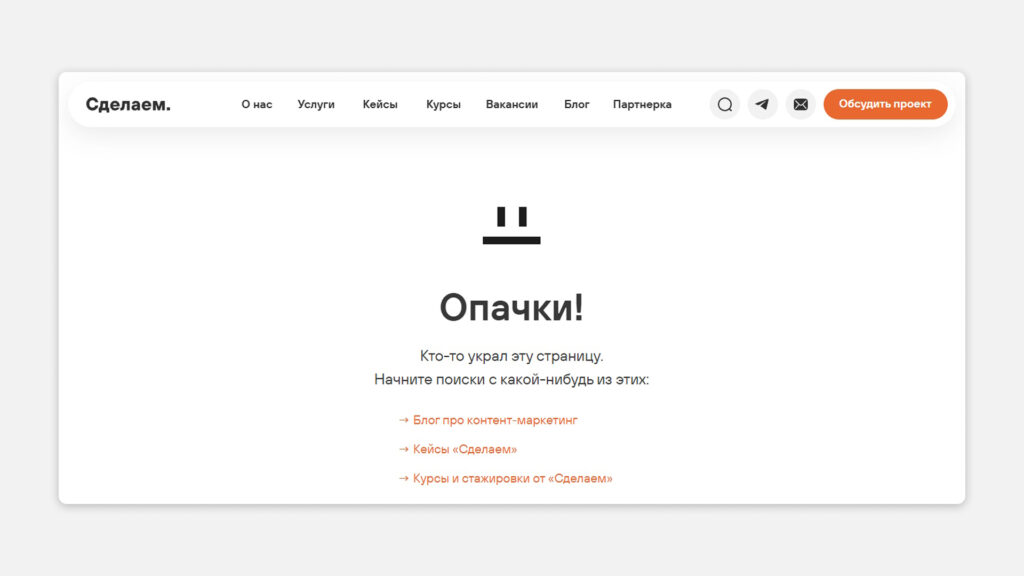Select Кейсы in the top navigation
1024x576 pixels.
click(380, 104)
